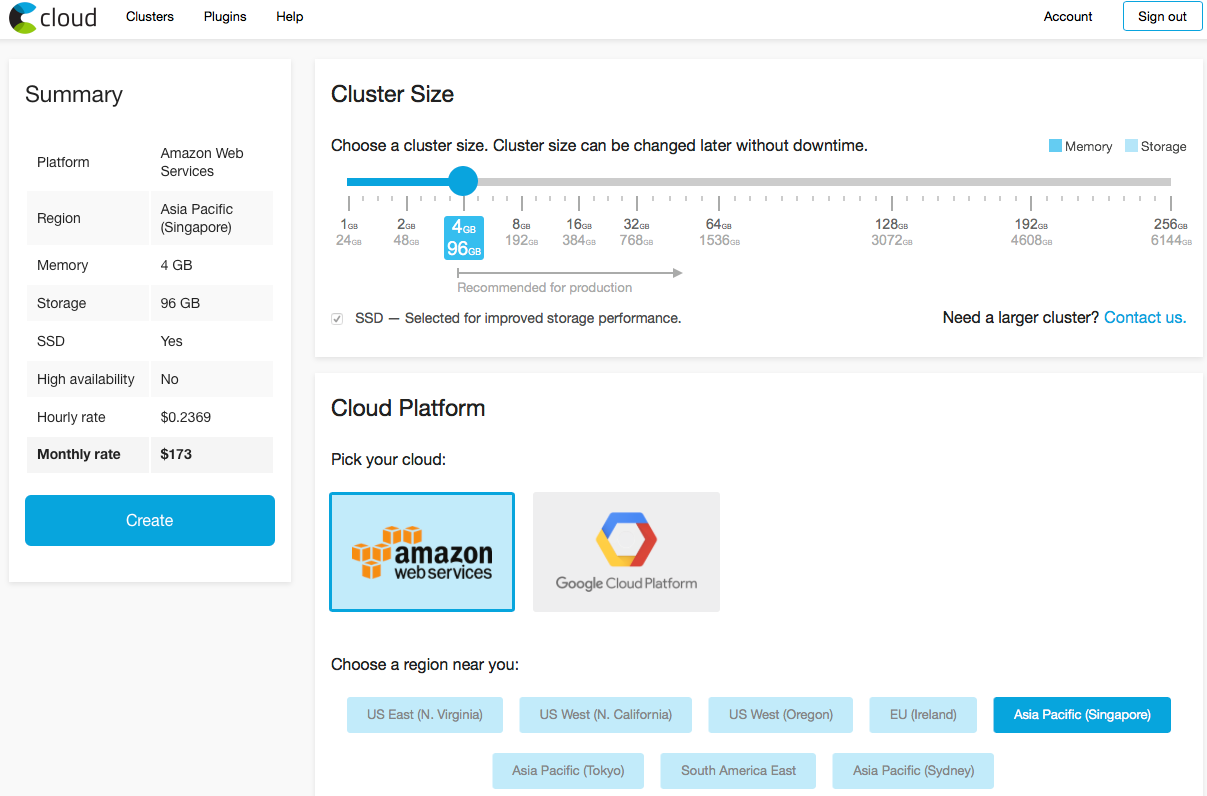Click the Monthly rate $173 value
This screenshot has width=1207, height=796.
coord(176,454)
